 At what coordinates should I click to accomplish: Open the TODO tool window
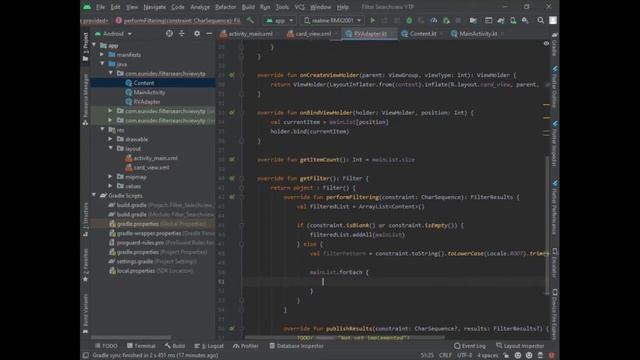coord(106,346)
